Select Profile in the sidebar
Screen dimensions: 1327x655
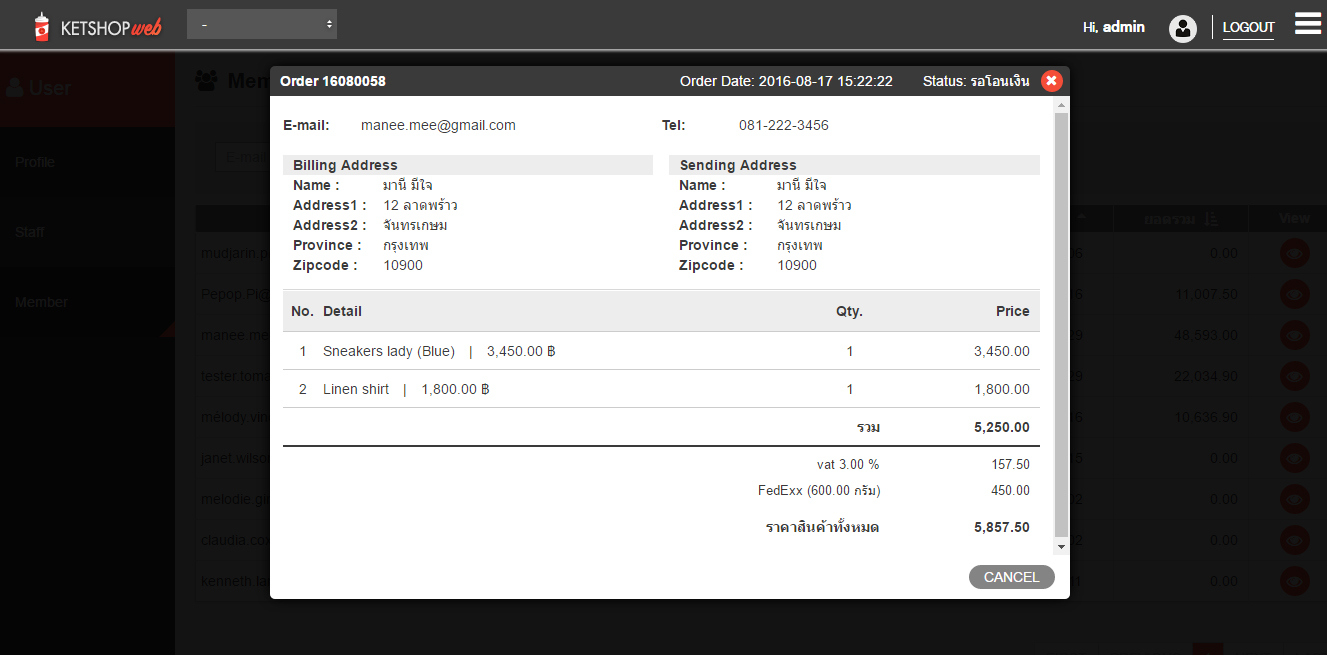click(x=35, y=162)
